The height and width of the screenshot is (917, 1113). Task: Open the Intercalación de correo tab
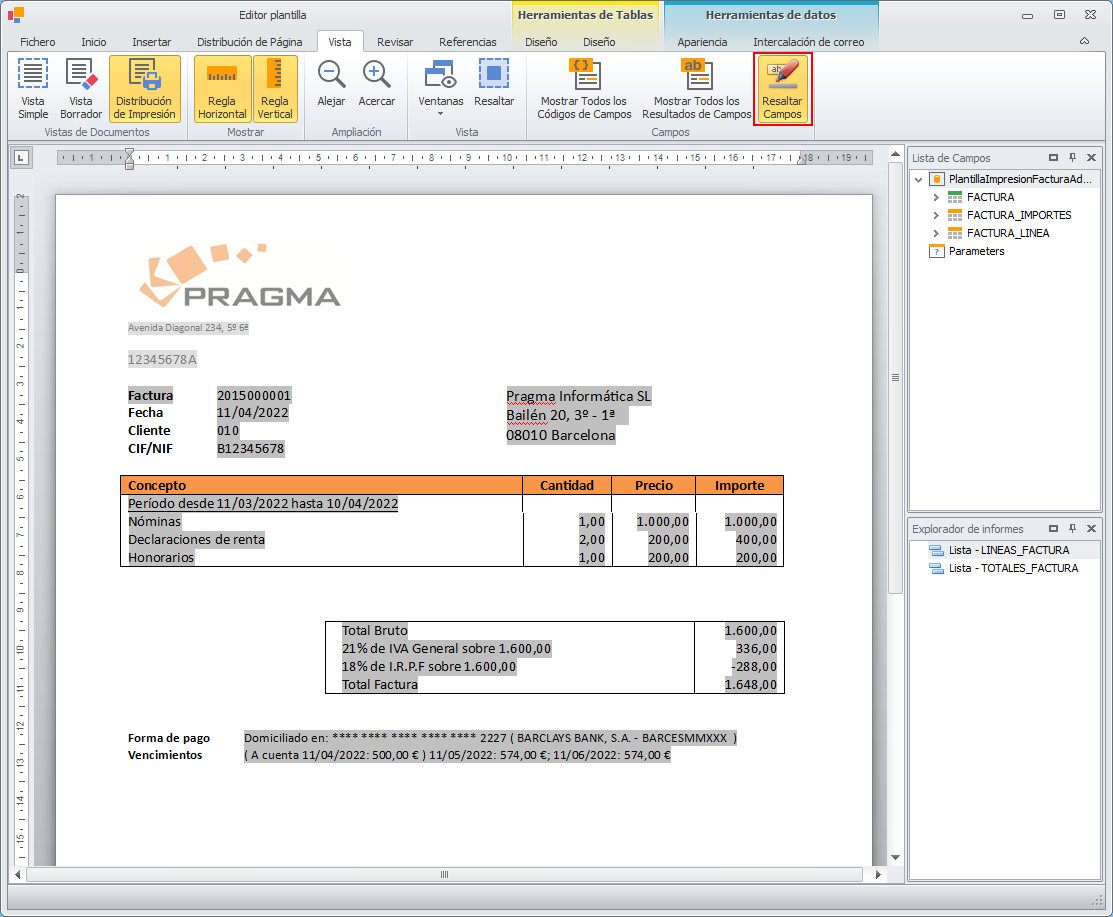[808, 42]
